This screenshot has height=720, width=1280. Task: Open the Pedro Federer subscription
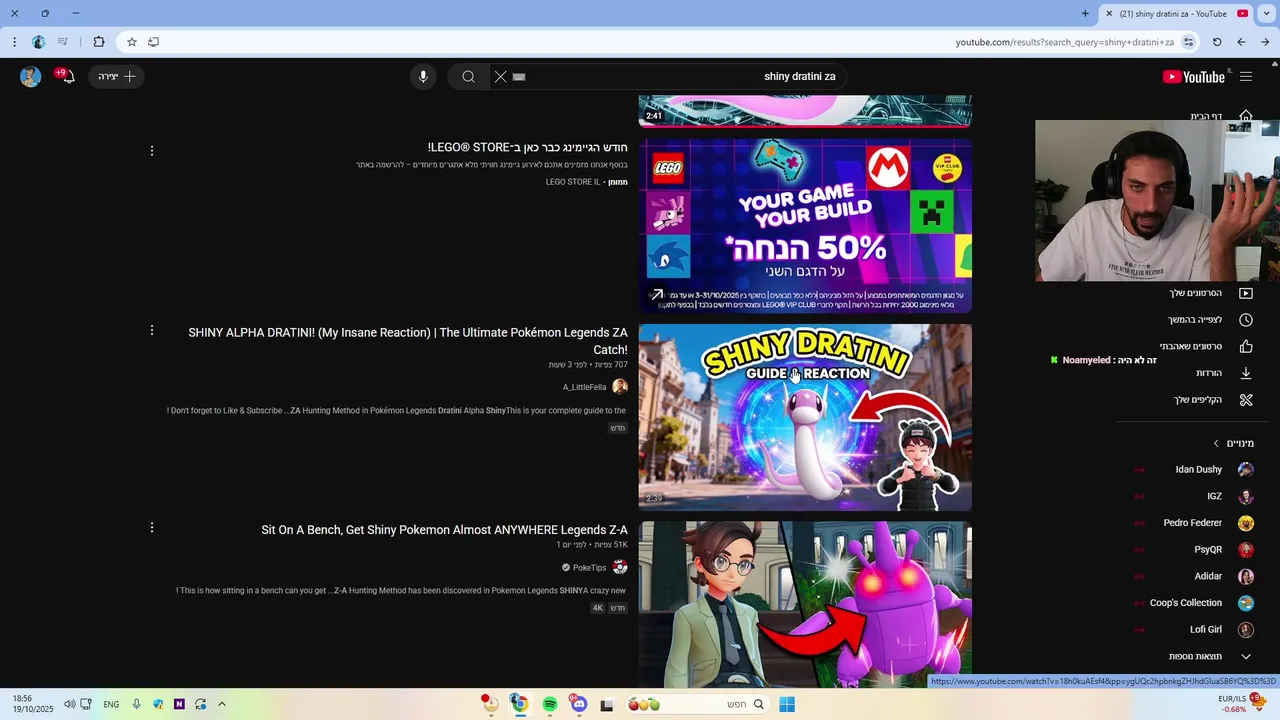pos(1194,523)
